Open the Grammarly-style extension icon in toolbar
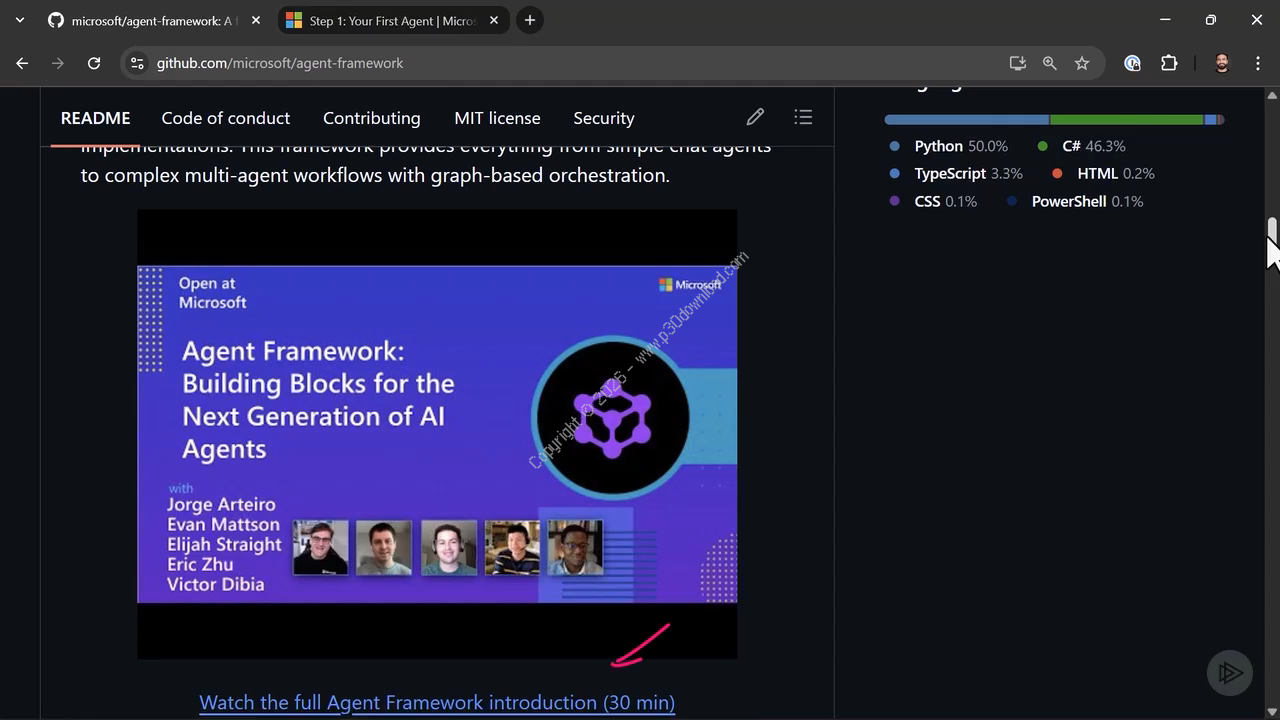This screenshot has height=720, width=1280. (x=1132, y=63)
